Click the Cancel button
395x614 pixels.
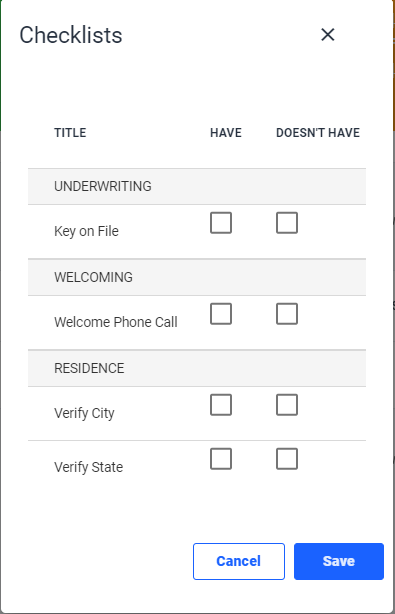click(239, 561)
